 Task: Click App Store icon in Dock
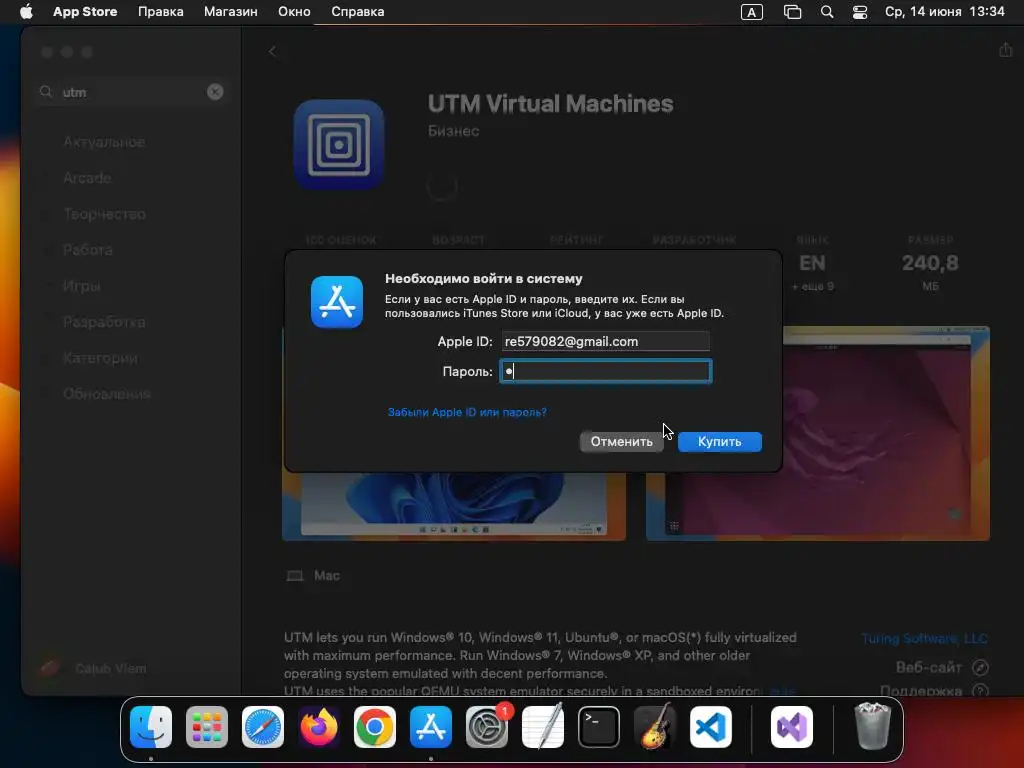click(x=431, y=727)
